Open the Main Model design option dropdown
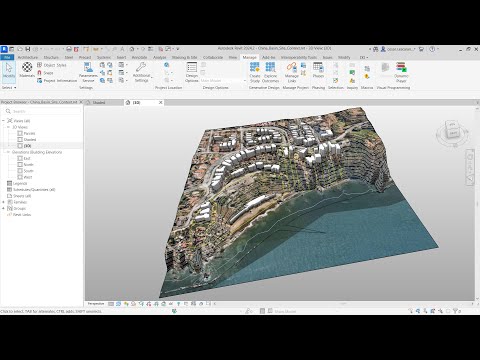This screenshot has height=360, width=480. (x=223, y=81)
